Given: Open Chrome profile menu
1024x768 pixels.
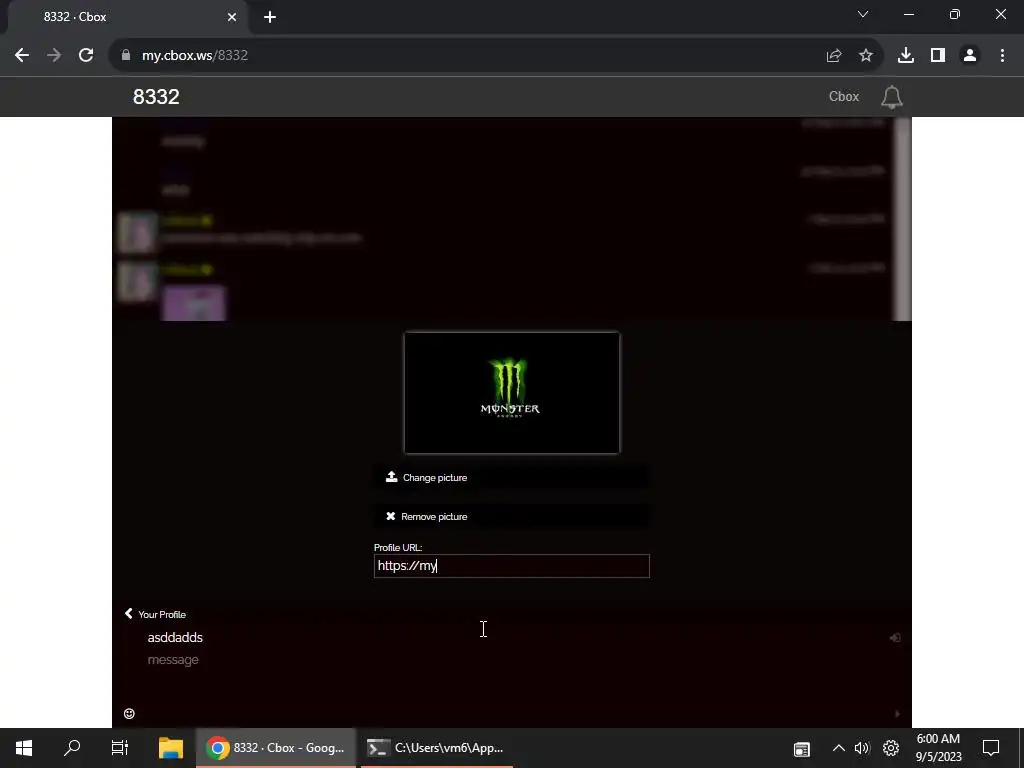Looking at the screenshot, I should click(x=970, y=56).
